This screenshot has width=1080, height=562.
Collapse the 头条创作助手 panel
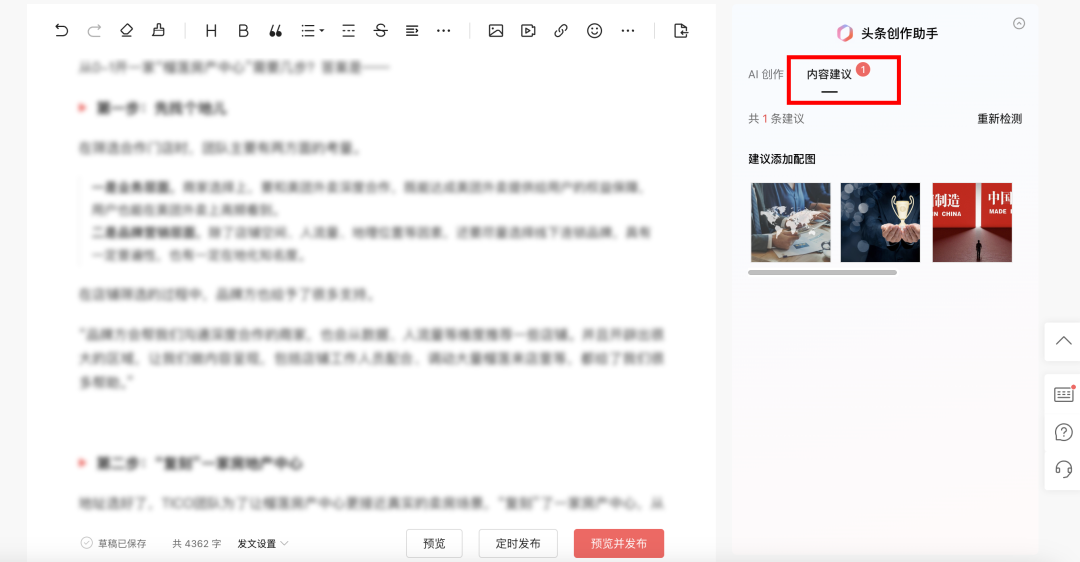coord(1019,24)
